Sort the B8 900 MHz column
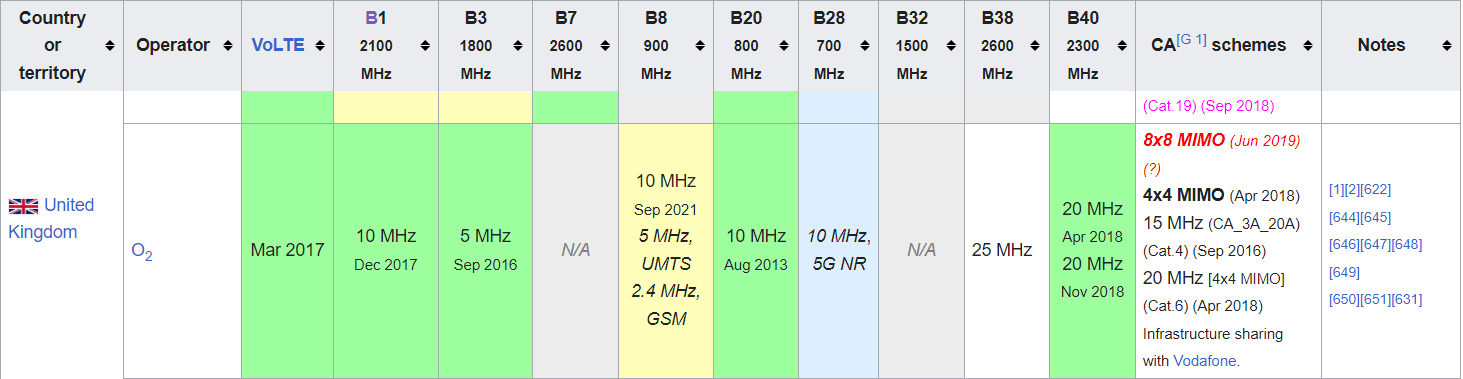This screenshot has height=379, width=1463. coord(700,46)
